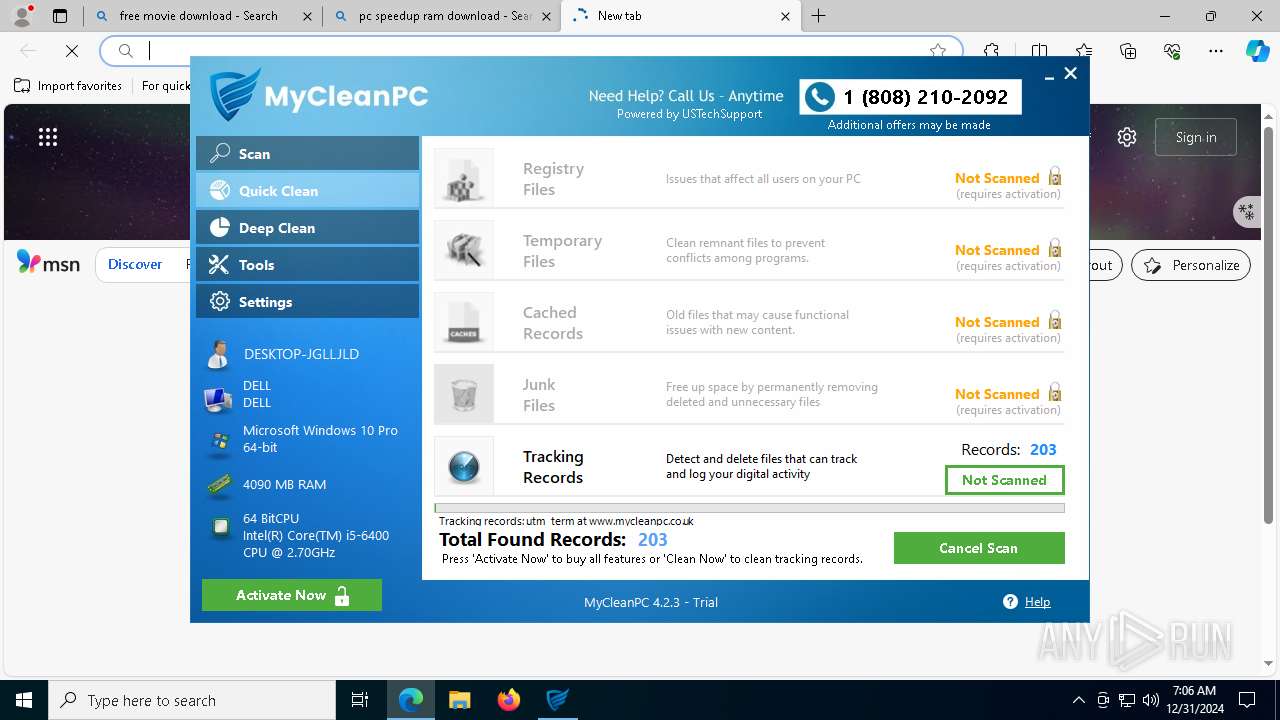Open Edge favorites panel
1280x720 pixels.
click(x=1084, y=51)
